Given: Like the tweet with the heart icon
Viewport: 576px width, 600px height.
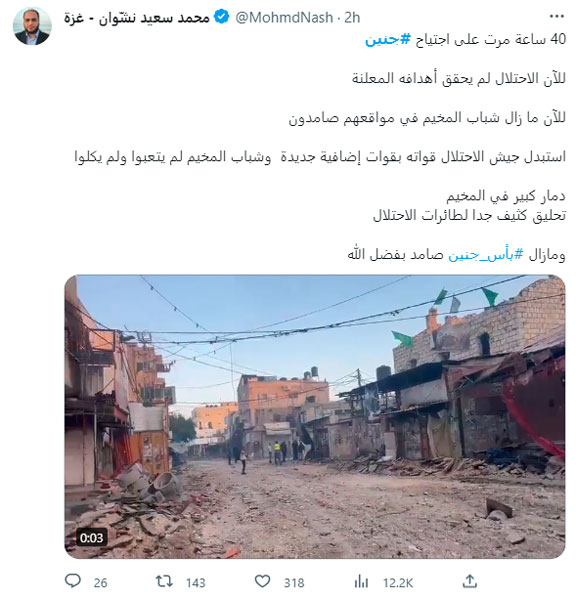Looking at the screenshot, I should (263, 582).
